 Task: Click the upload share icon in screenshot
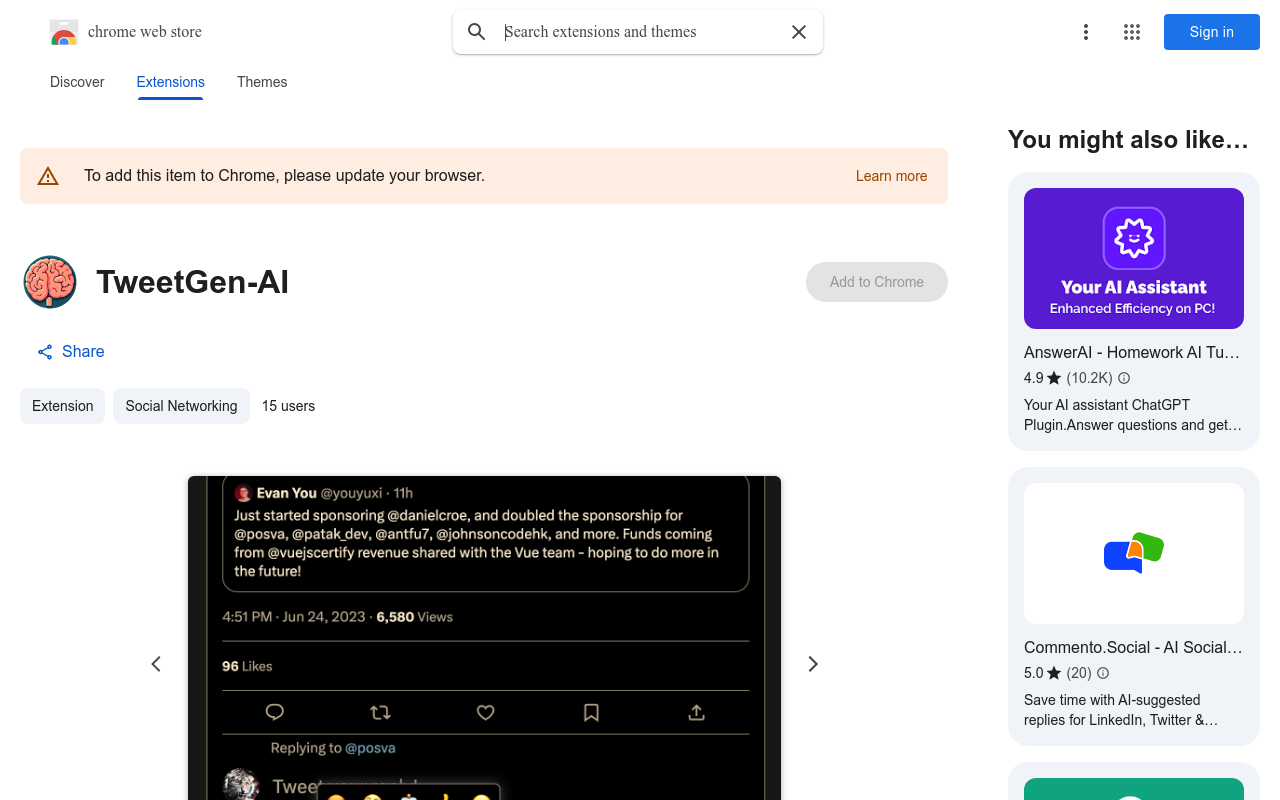pos(697,712)
